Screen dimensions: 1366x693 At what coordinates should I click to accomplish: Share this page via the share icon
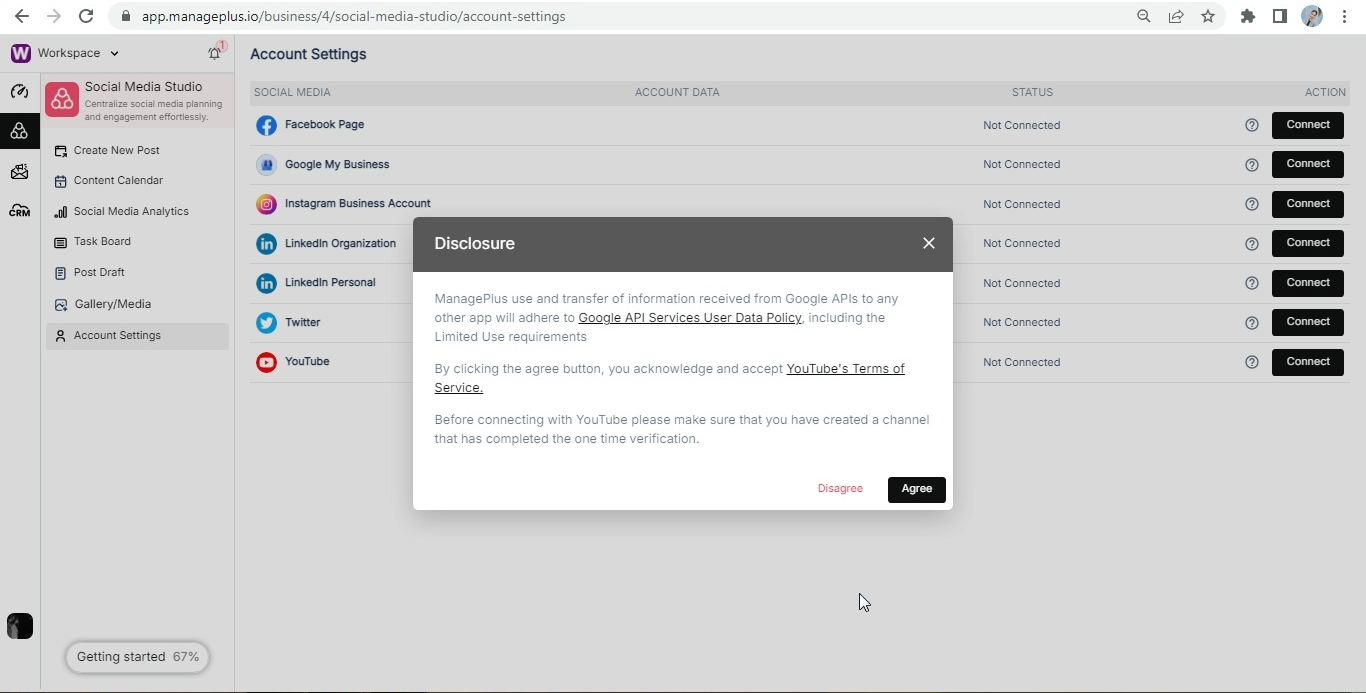[1176, 16]
